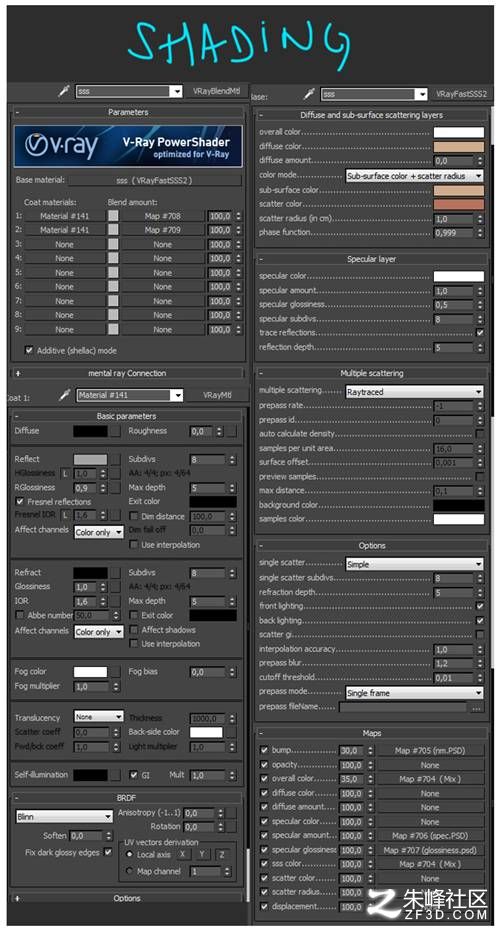
Task: Click the bump map amount field
Action: pyautogui.click(x=351, y=750)
